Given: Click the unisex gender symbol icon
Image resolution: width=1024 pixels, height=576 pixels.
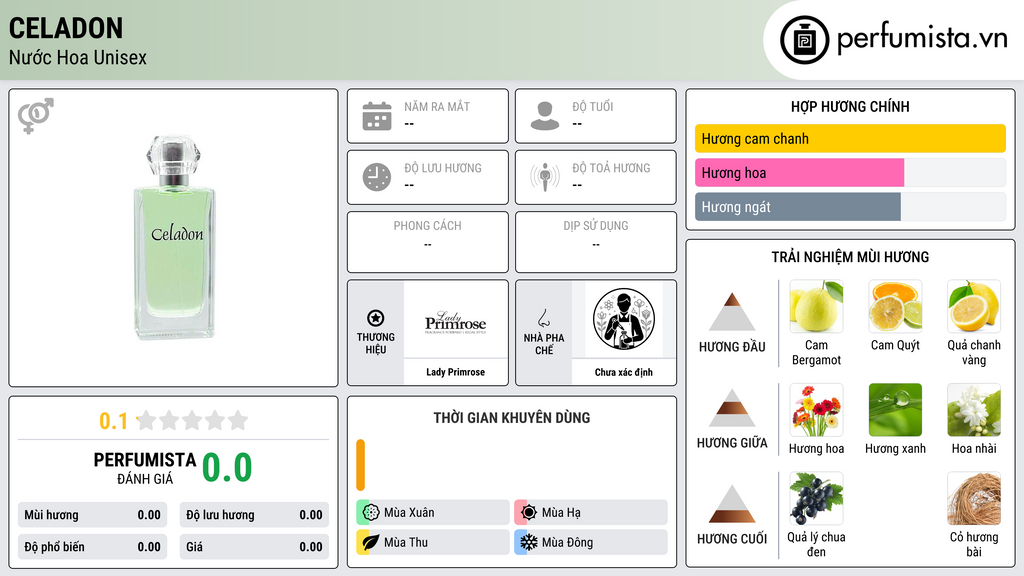Looking at the screenshot, I should click(36, 116).
